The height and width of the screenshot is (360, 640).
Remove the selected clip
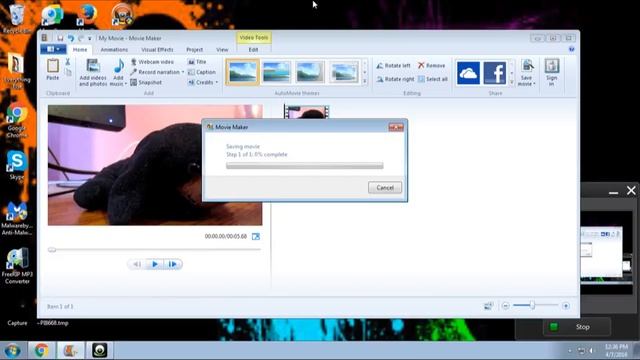pyautogui.click(x=431, y=65)
